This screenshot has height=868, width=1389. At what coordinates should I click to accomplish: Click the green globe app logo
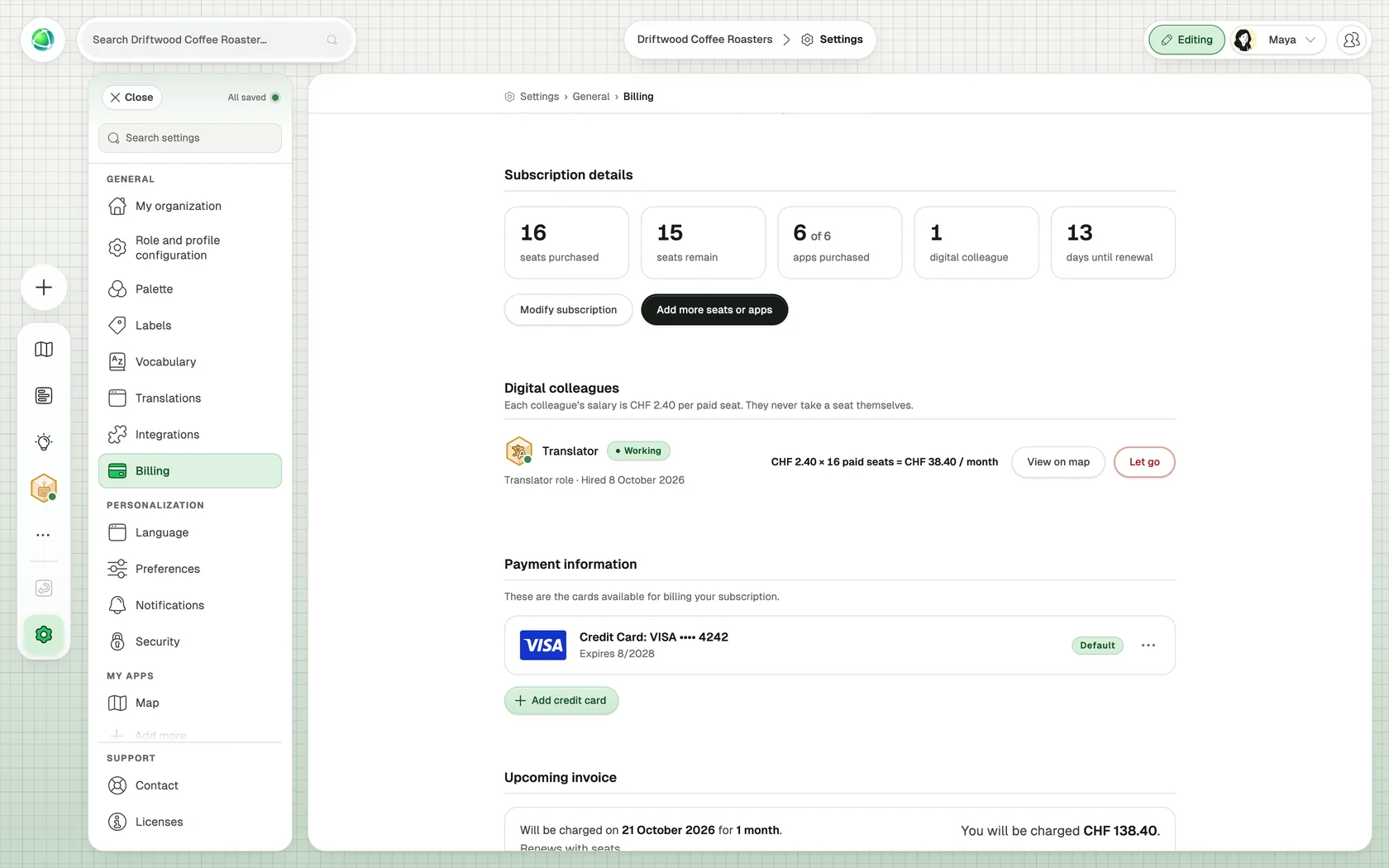[x=43, y=39]
